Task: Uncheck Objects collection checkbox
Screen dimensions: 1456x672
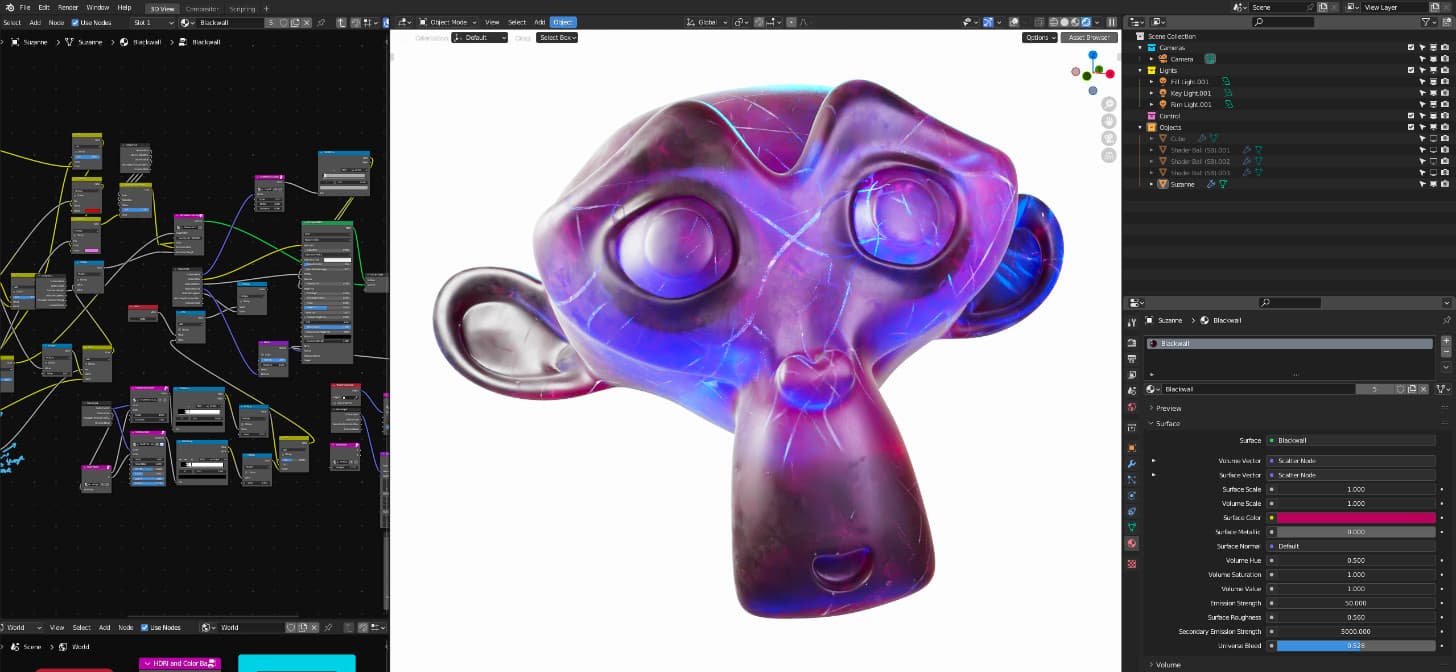Action: point(1411,127)
